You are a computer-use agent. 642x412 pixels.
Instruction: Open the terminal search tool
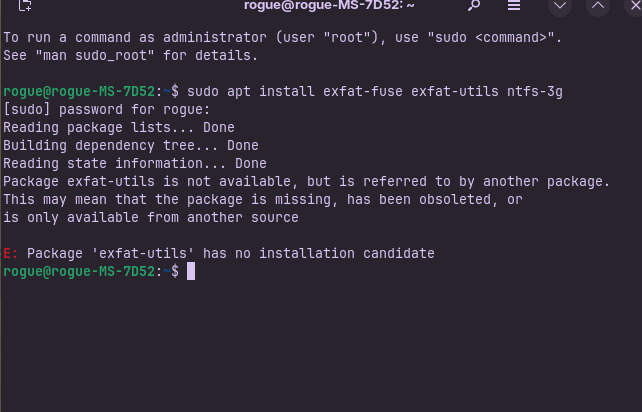pyautogui.click(x=474, y=5)
